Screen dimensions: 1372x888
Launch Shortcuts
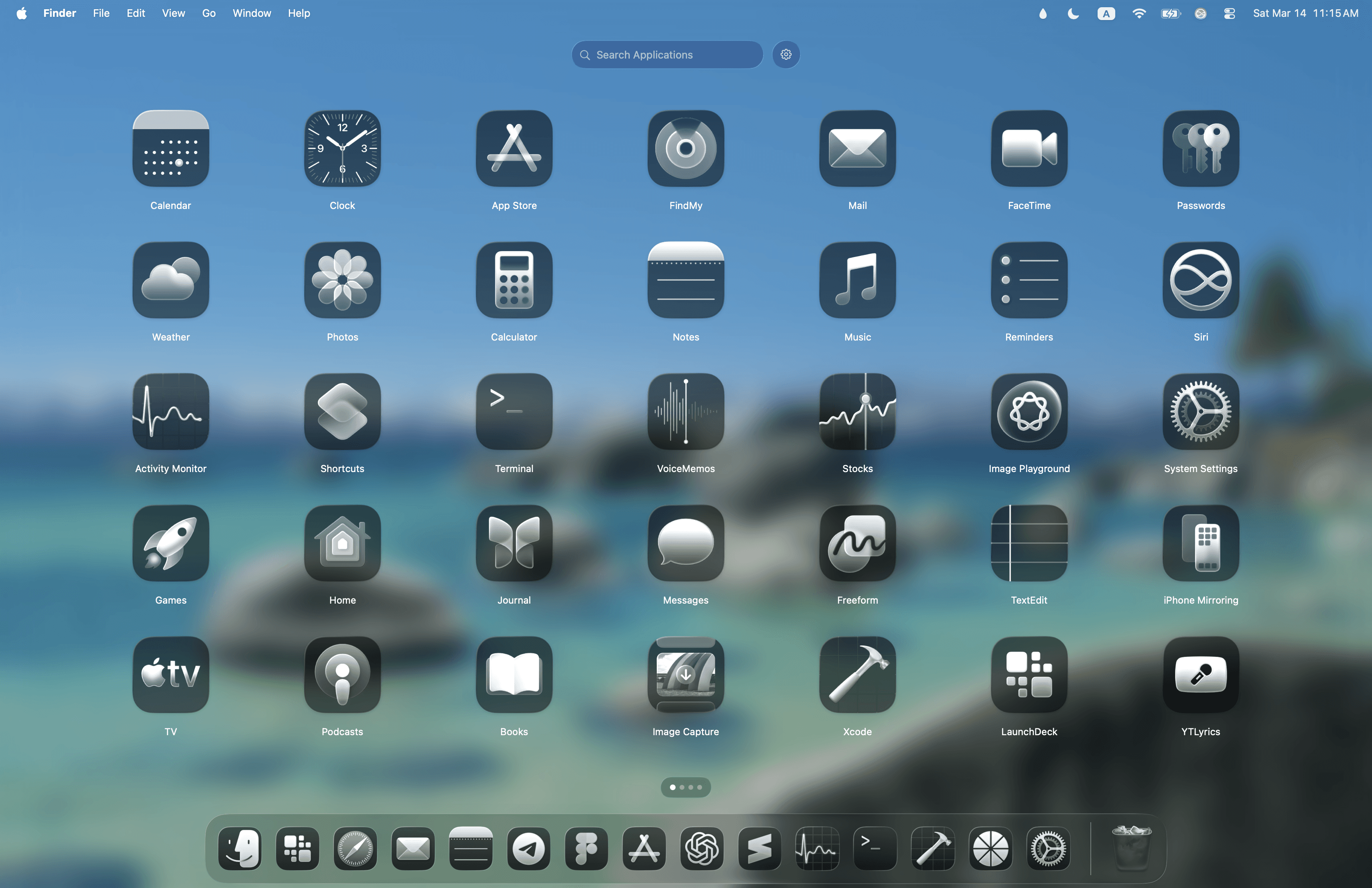click(343, 412)
